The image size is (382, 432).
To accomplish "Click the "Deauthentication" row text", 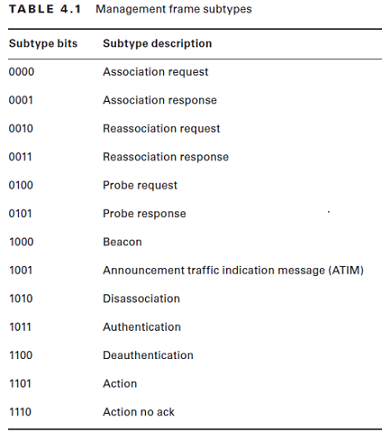I will point(148,355).
